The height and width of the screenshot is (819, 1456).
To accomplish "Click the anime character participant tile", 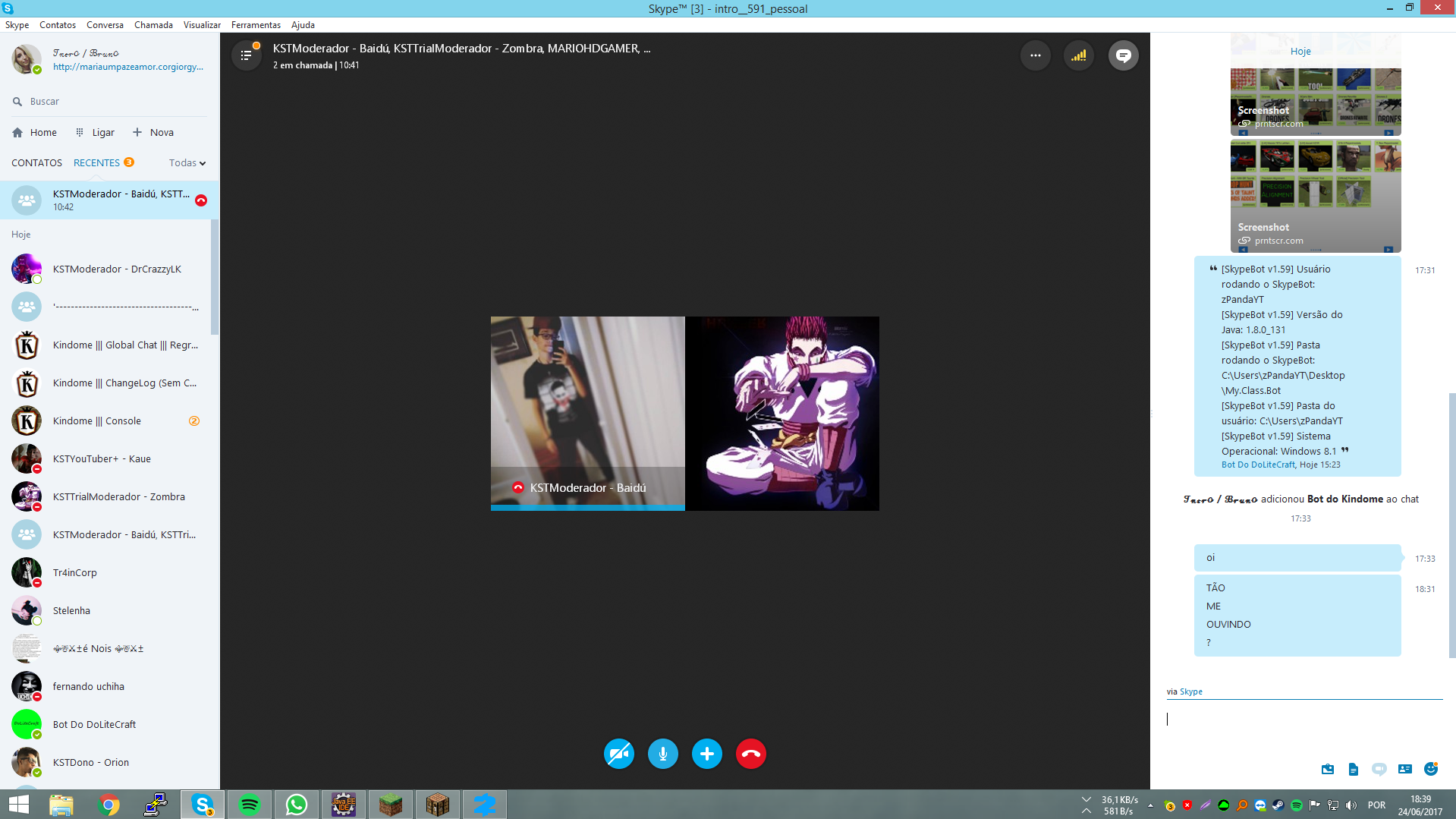I will click(782, 413).
